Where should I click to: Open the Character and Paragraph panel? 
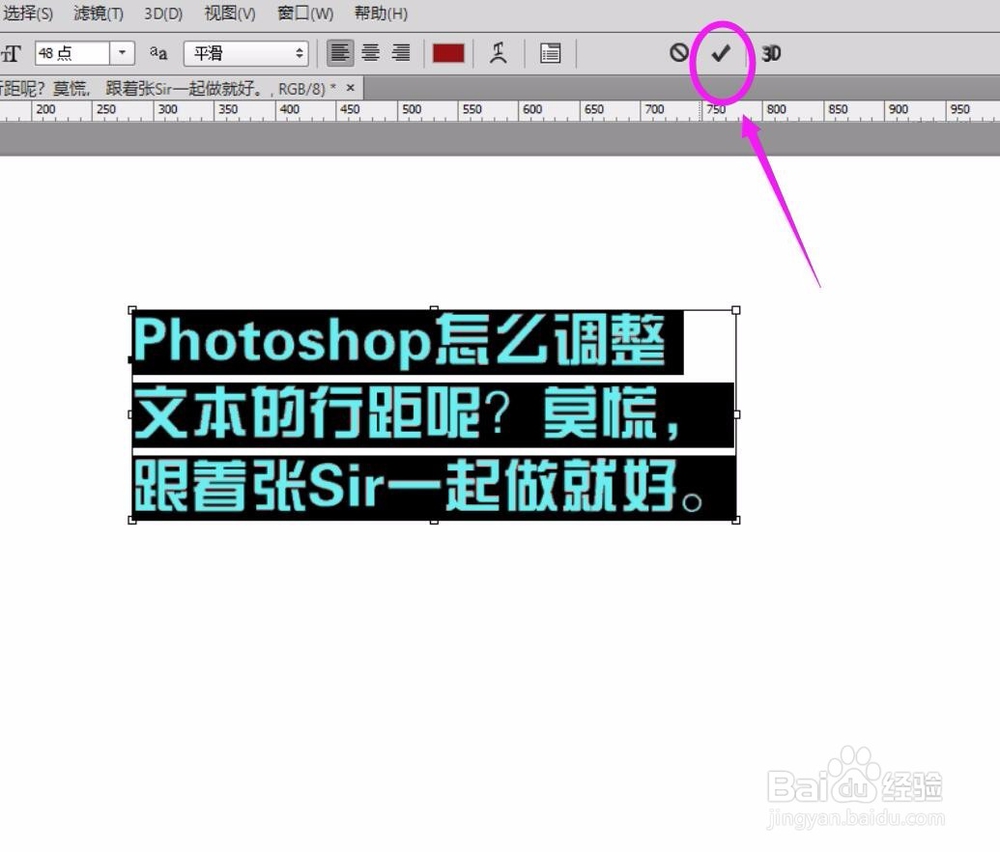coord(550,53)
